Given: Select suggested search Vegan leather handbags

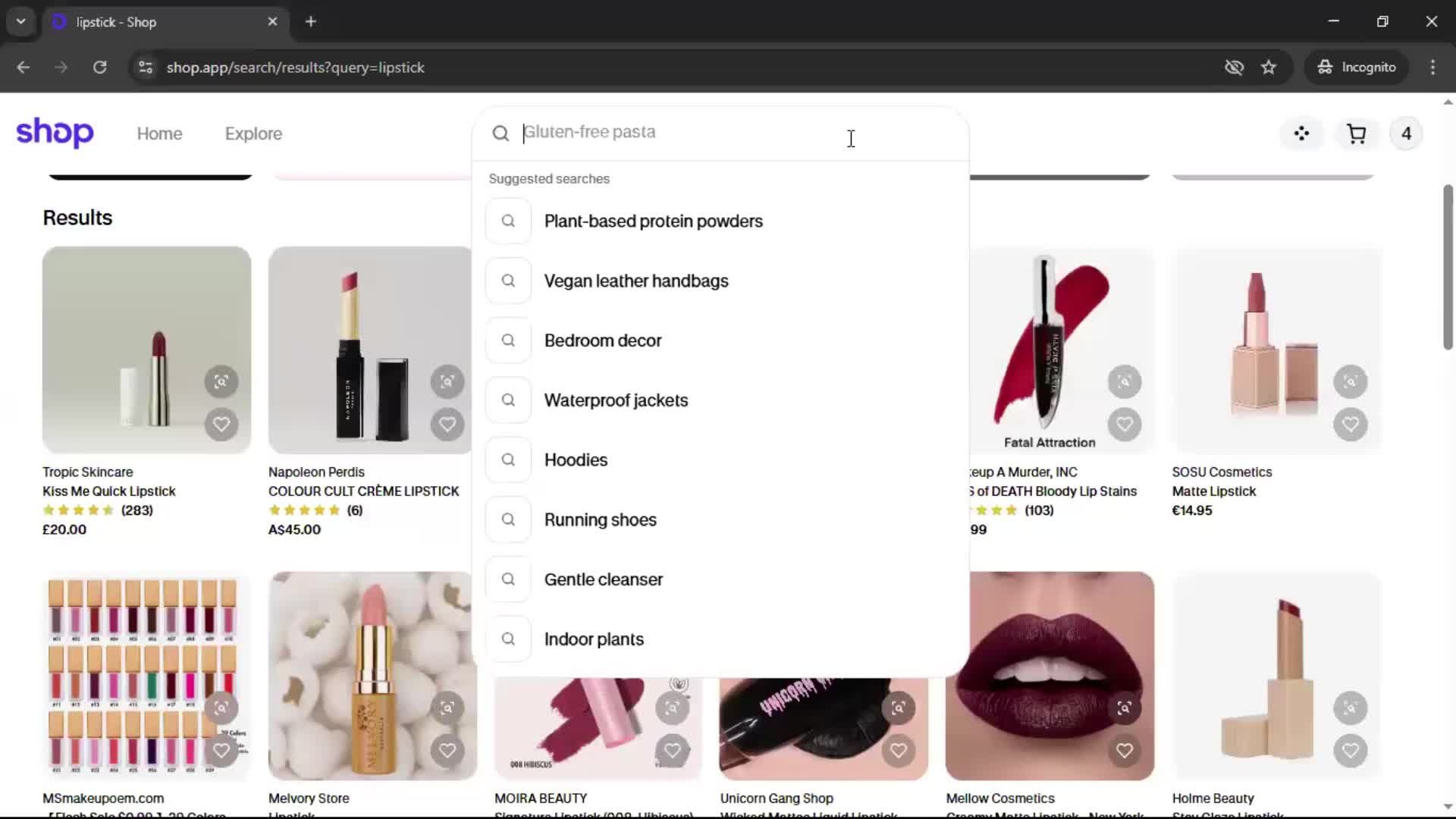Looking at the screenshot, I should 635,281.
